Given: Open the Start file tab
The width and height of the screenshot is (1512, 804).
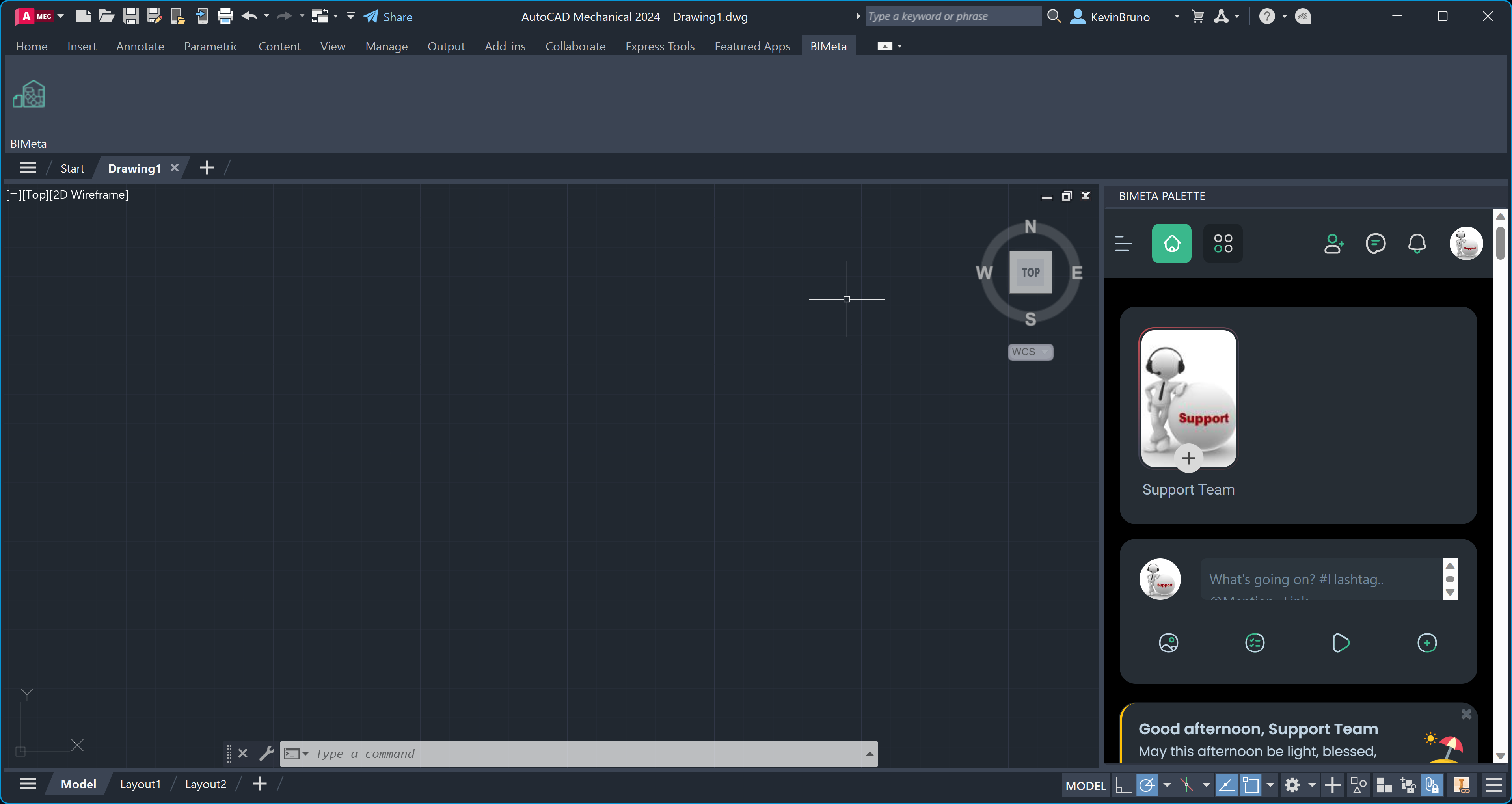Looking at the screenshot, I should [72, 168].
